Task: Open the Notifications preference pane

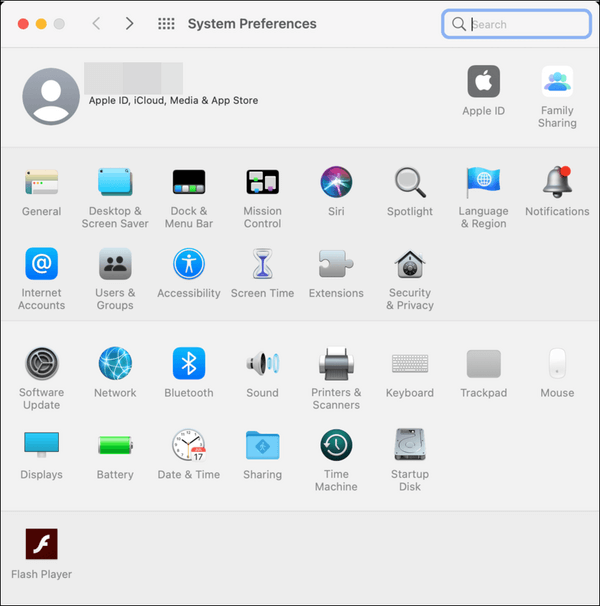Action: 557,183
